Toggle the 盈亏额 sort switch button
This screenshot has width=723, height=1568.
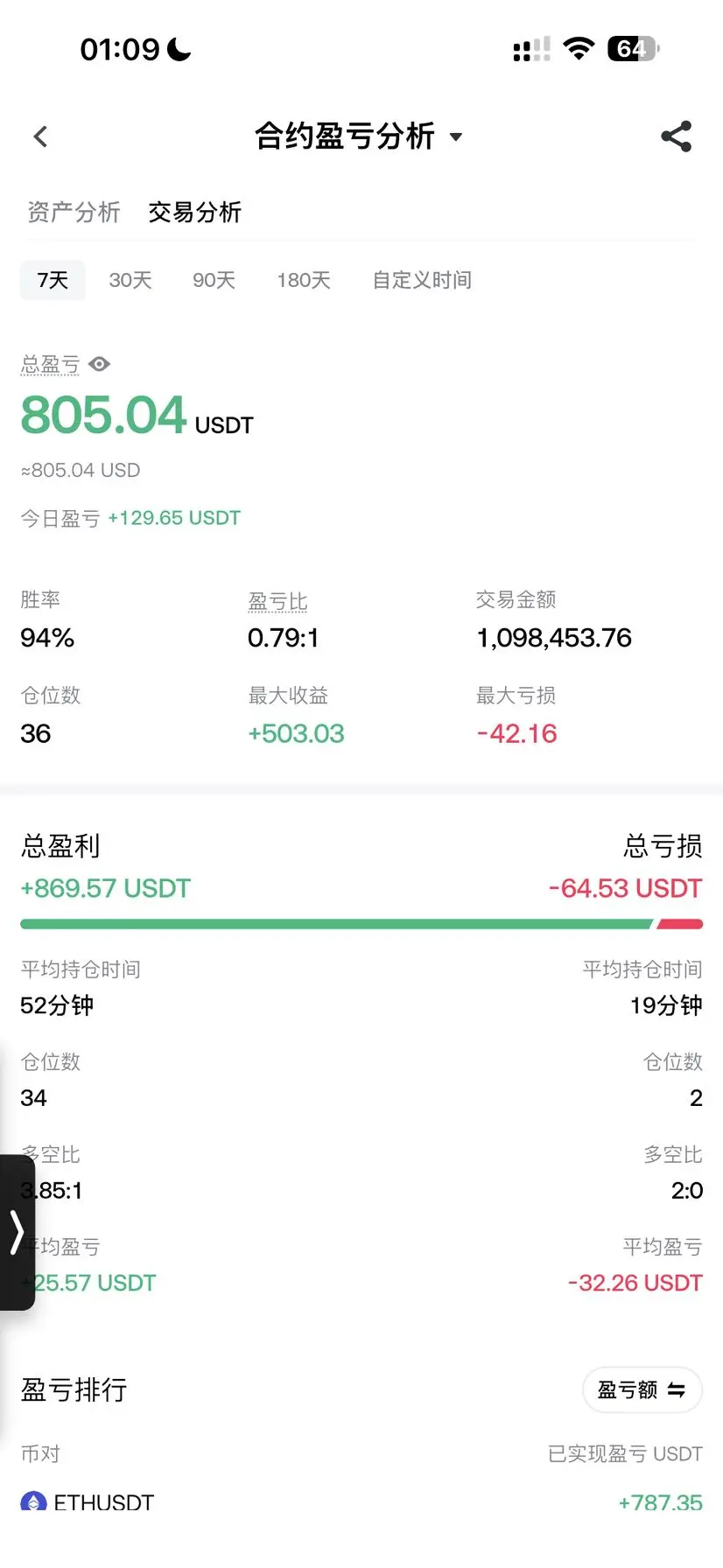pyautogui.click(x=642, y=1389)
